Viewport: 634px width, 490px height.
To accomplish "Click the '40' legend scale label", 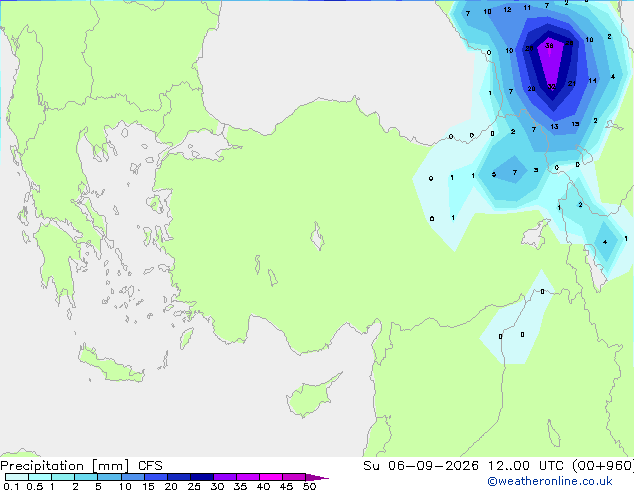I will (263, 486).
